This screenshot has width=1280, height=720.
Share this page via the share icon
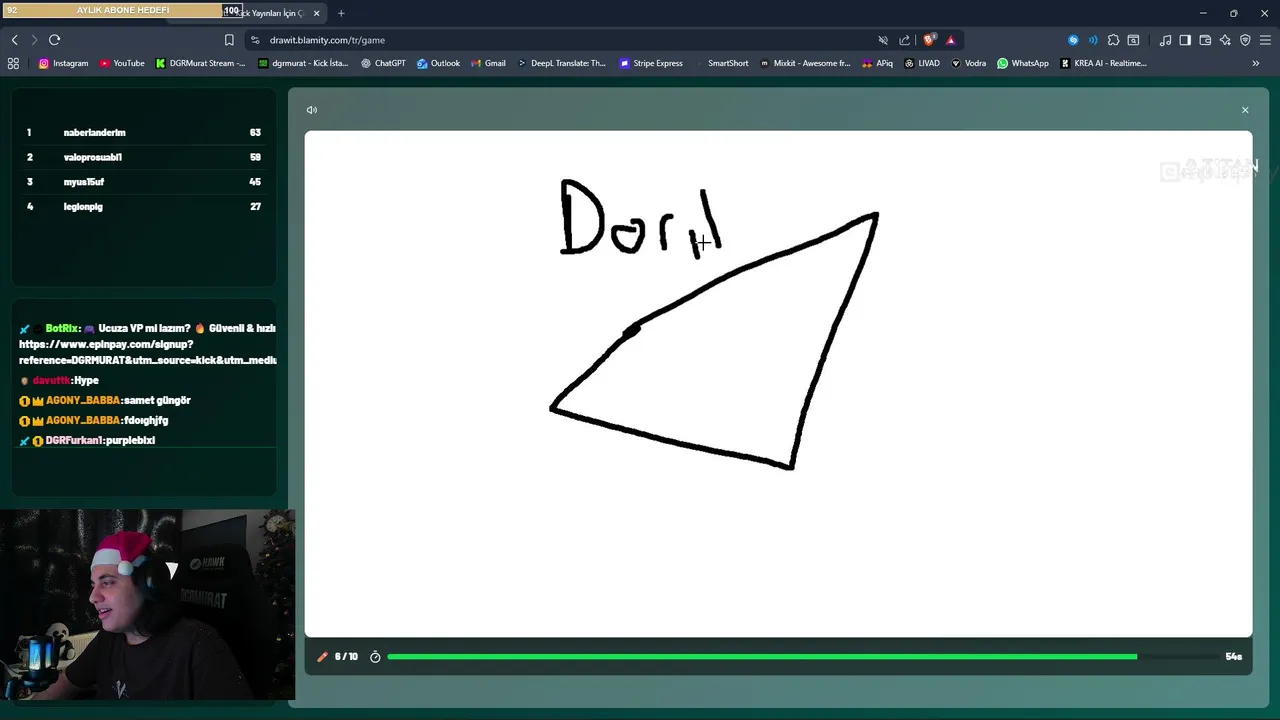pyautogui.click(x=905, y=40)
